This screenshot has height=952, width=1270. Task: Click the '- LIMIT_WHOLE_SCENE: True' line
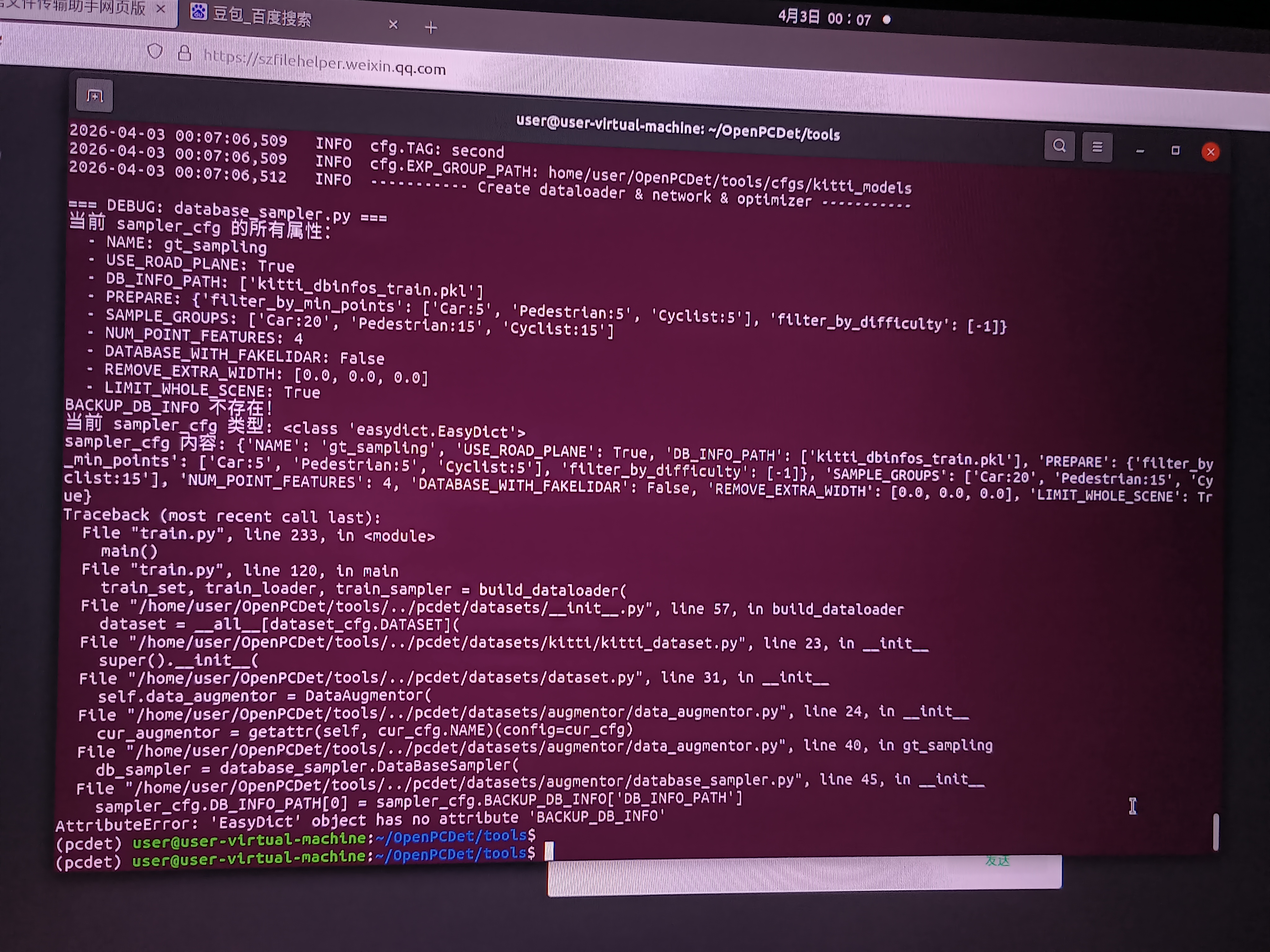pyautogui.click(x=203, y=390)
